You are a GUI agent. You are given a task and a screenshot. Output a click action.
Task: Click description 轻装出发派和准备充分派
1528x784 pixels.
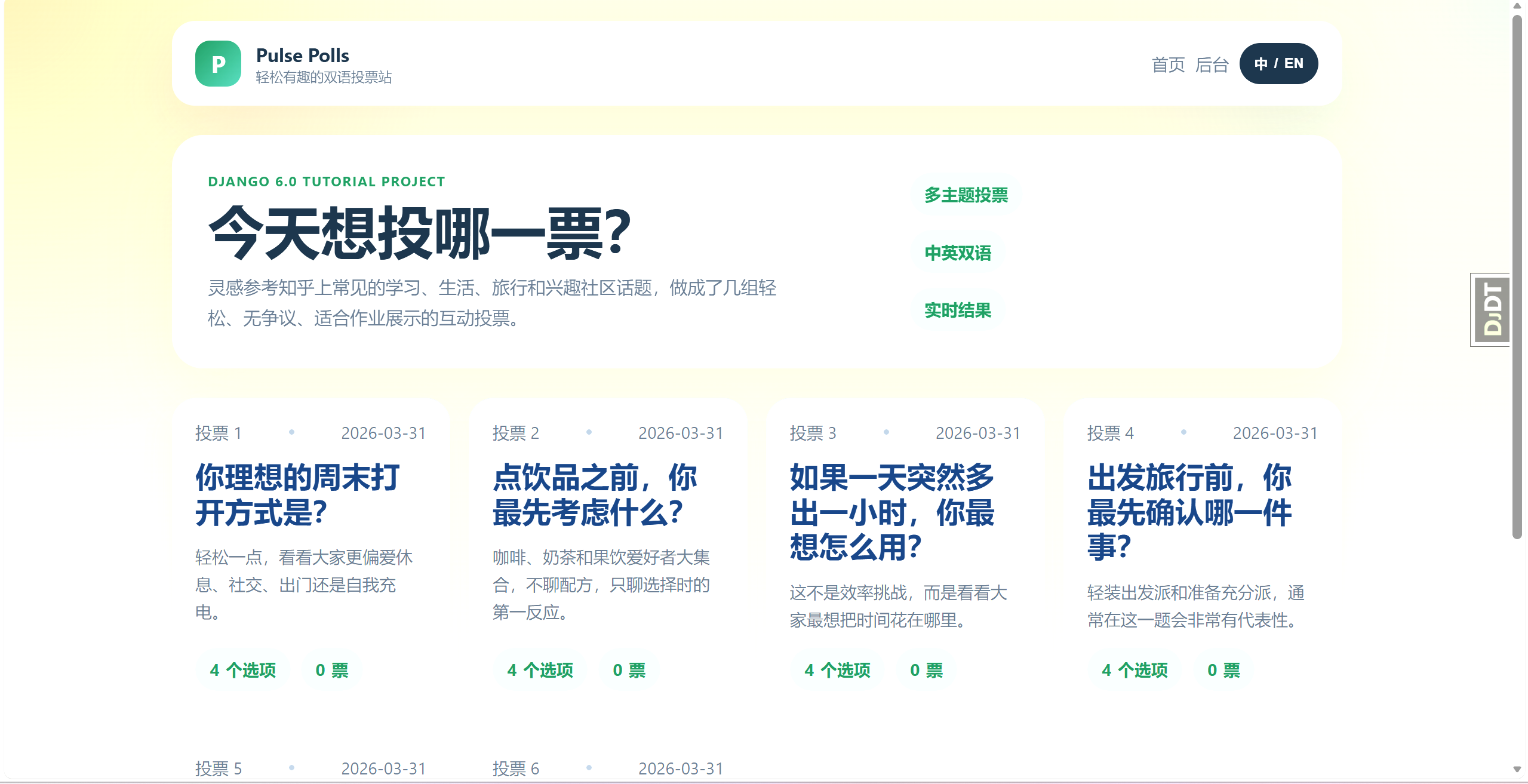click(x=1196, y=606)
